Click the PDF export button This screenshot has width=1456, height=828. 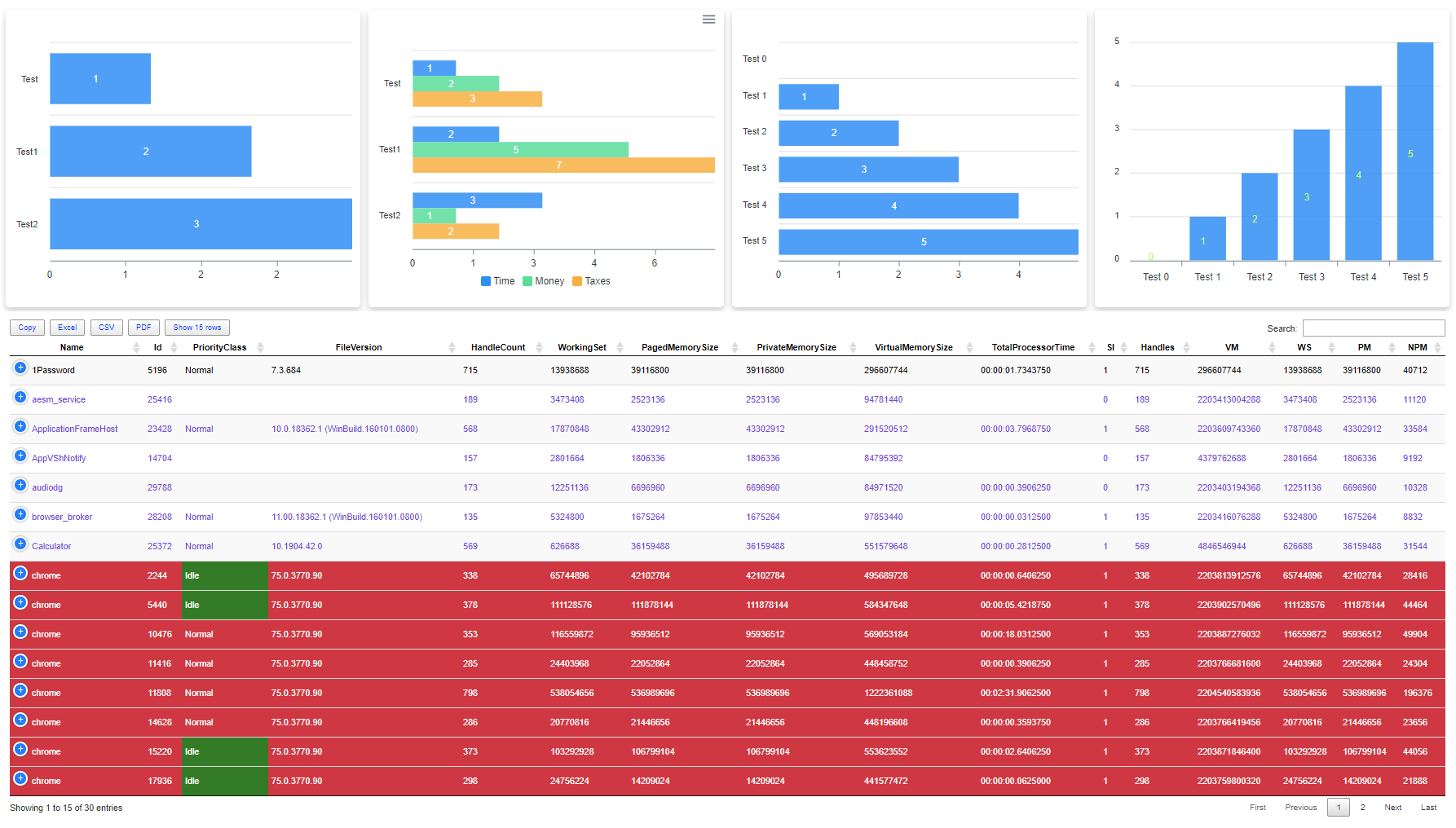pyautogui.click(x=143, y=328)
